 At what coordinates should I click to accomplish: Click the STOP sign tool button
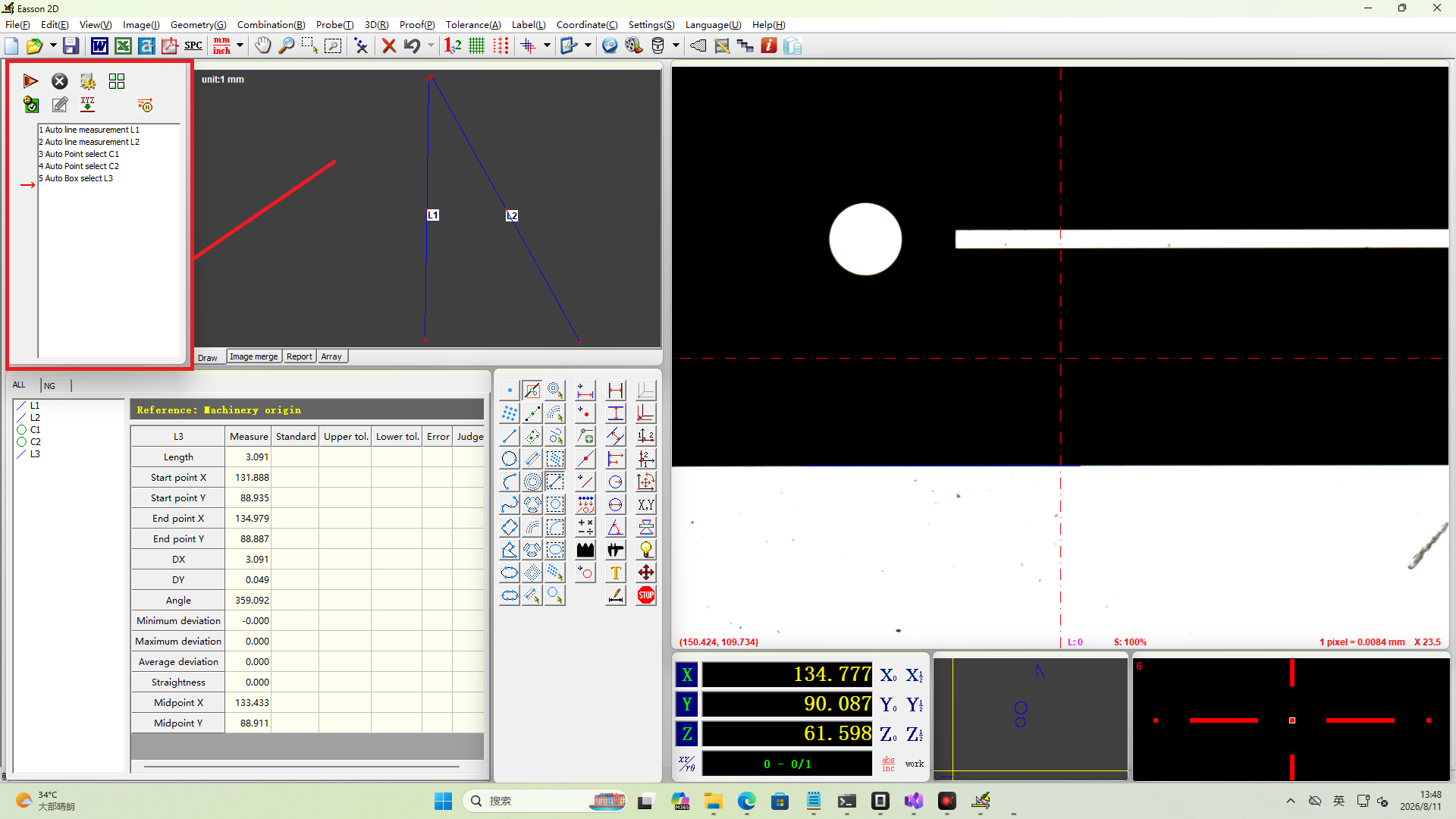646,596
